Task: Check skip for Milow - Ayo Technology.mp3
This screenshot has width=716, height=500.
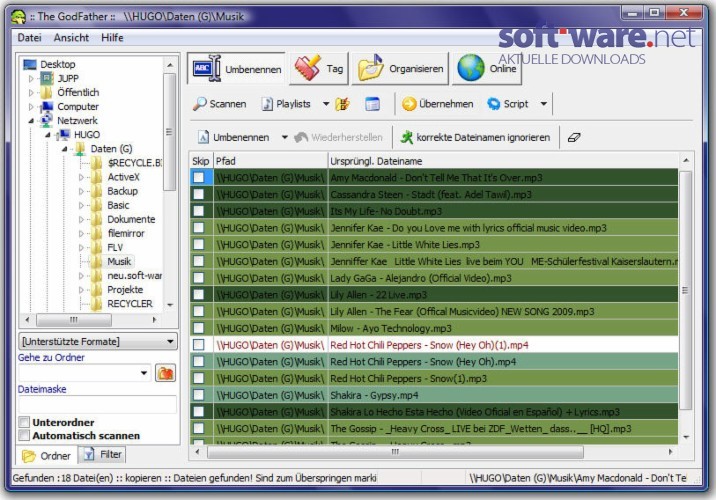Action: tap(199, 328)
